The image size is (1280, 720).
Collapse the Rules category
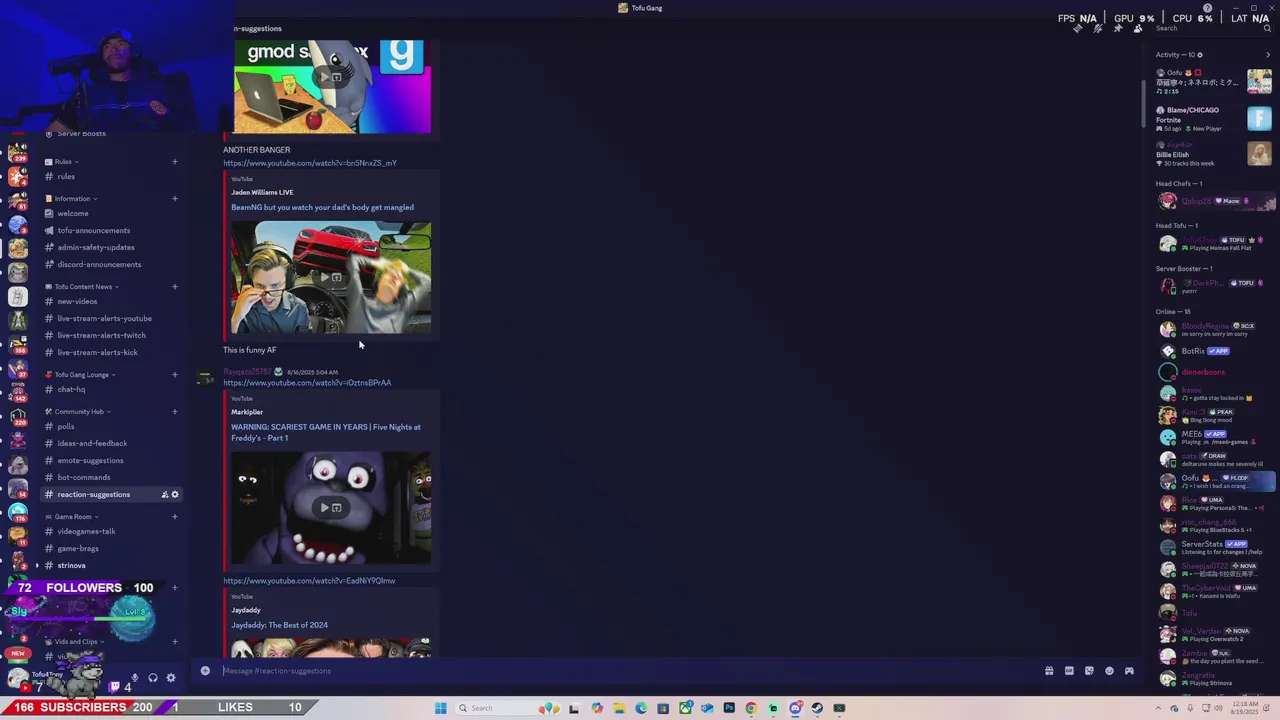(x=63, y=162)
